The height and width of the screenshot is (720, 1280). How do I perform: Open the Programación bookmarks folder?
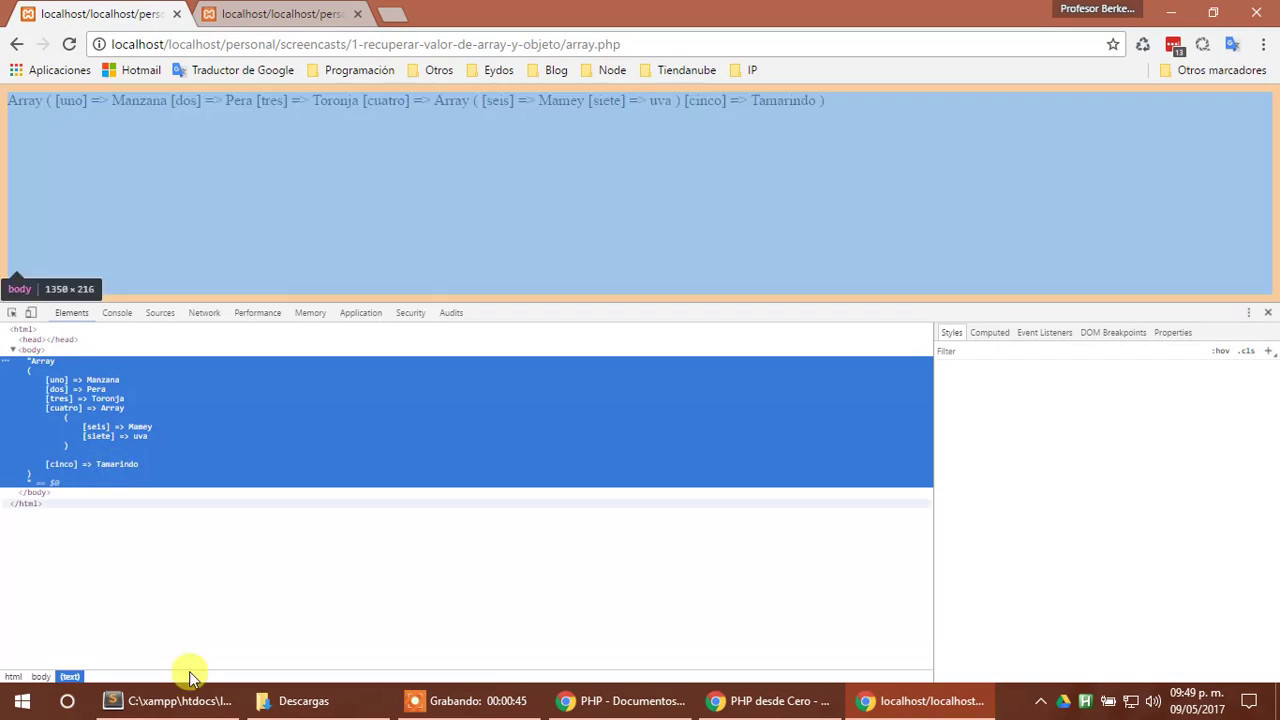click(350, 70)
